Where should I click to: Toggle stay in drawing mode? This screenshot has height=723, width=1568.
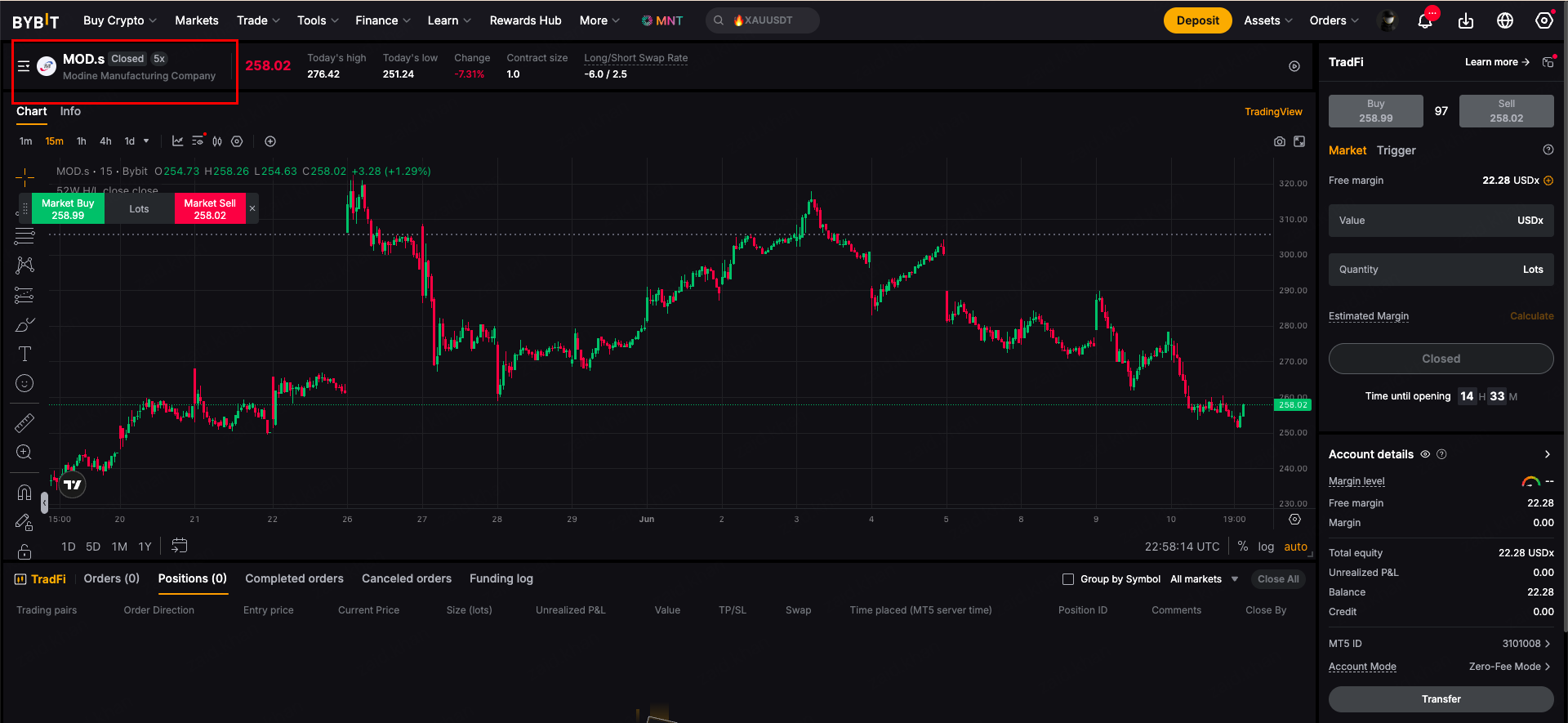point(24,522)
